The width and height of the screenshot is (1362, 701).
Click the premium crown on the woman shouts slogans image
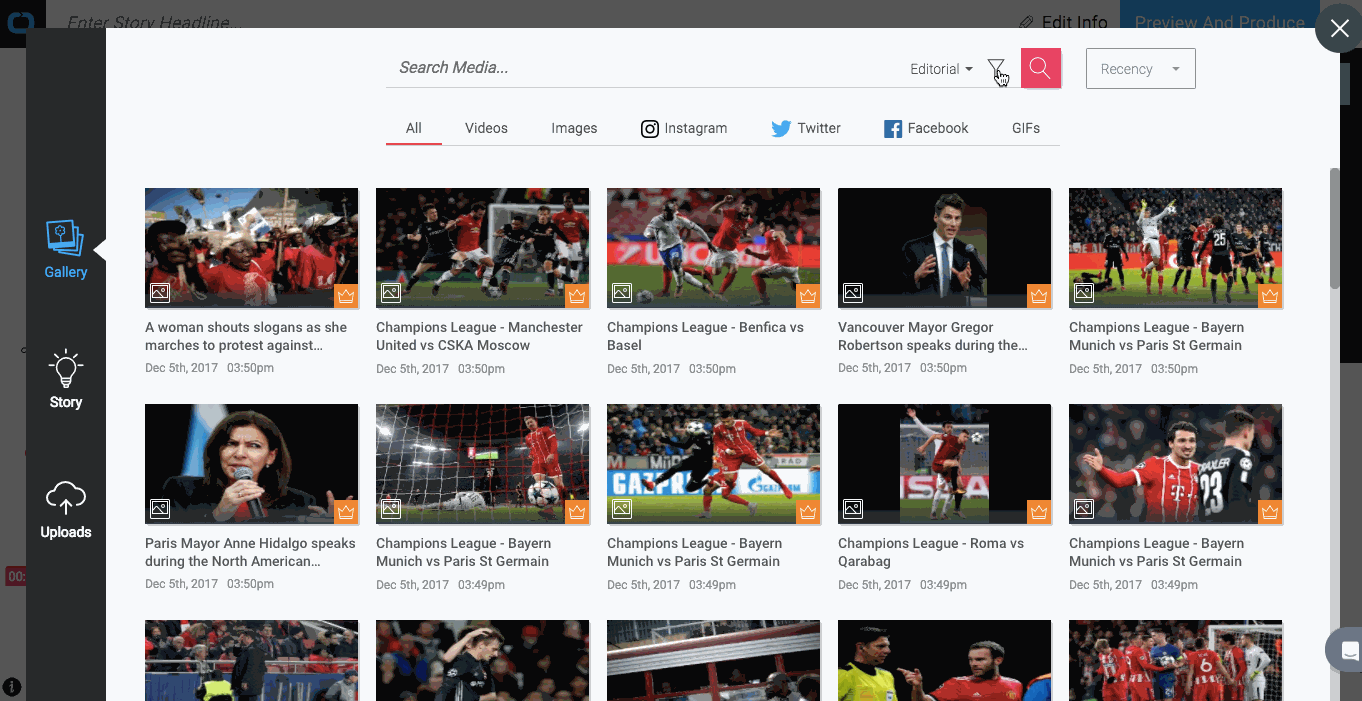pyautogui.click(x=346, y=295)
